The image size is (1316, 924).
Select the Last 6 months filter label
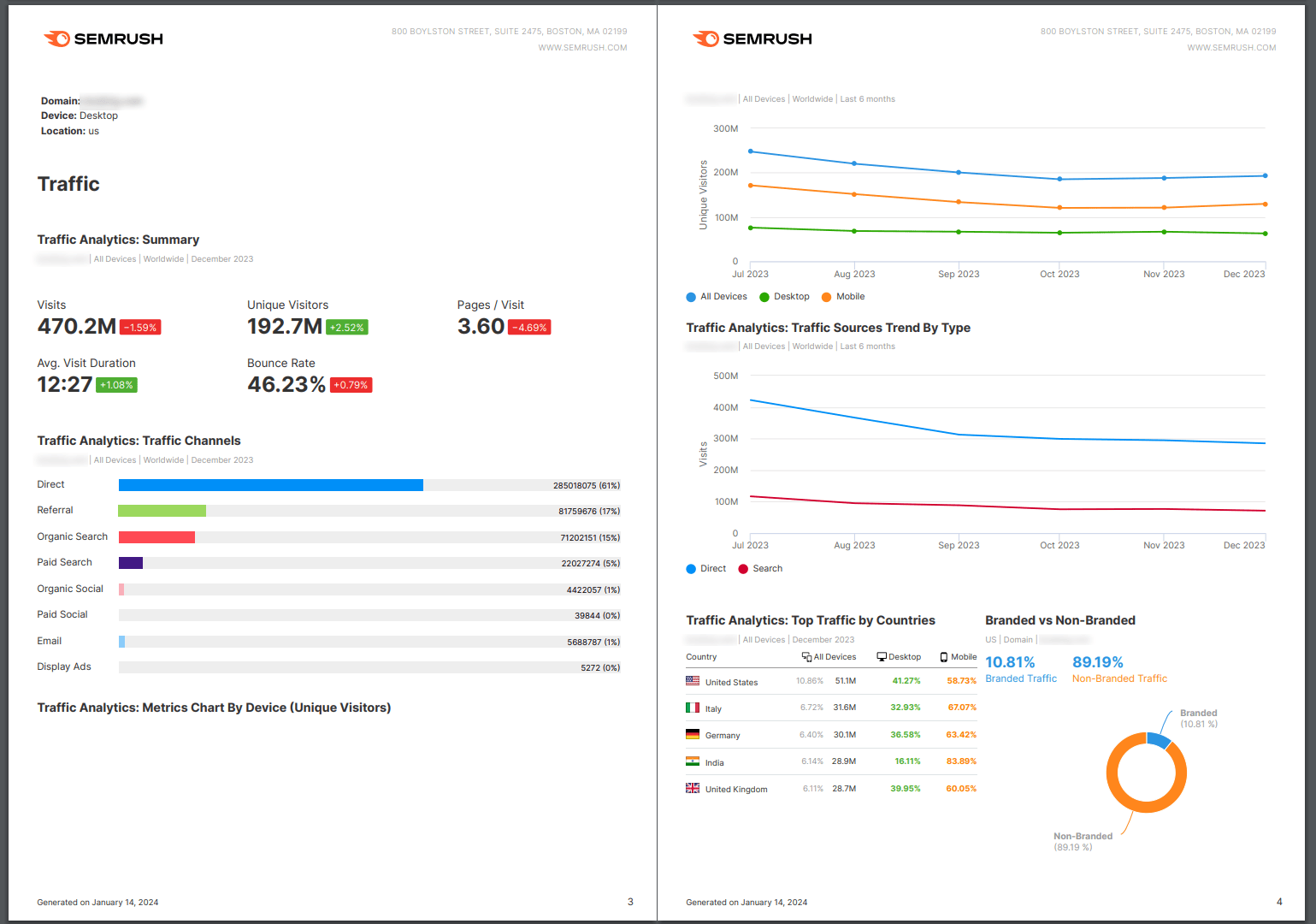tap(867, 98)
